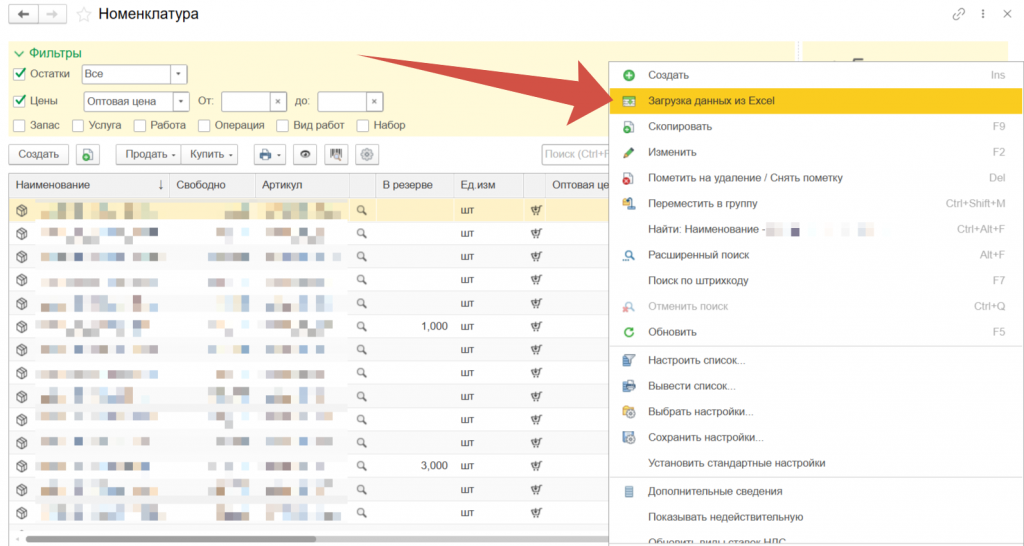Add Номенклатура to favorites with star icon
The image size is (1024, 546).
tap(84, 14)
